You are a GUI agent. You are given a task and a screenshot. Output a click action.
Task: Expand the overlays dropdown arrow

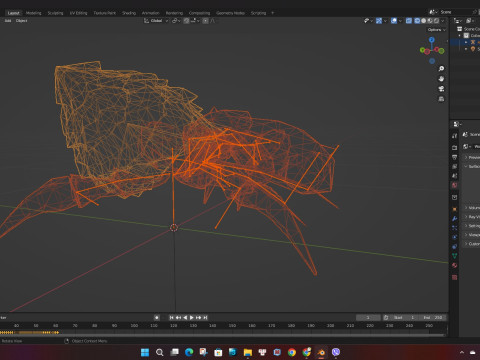tap(400, 21)
